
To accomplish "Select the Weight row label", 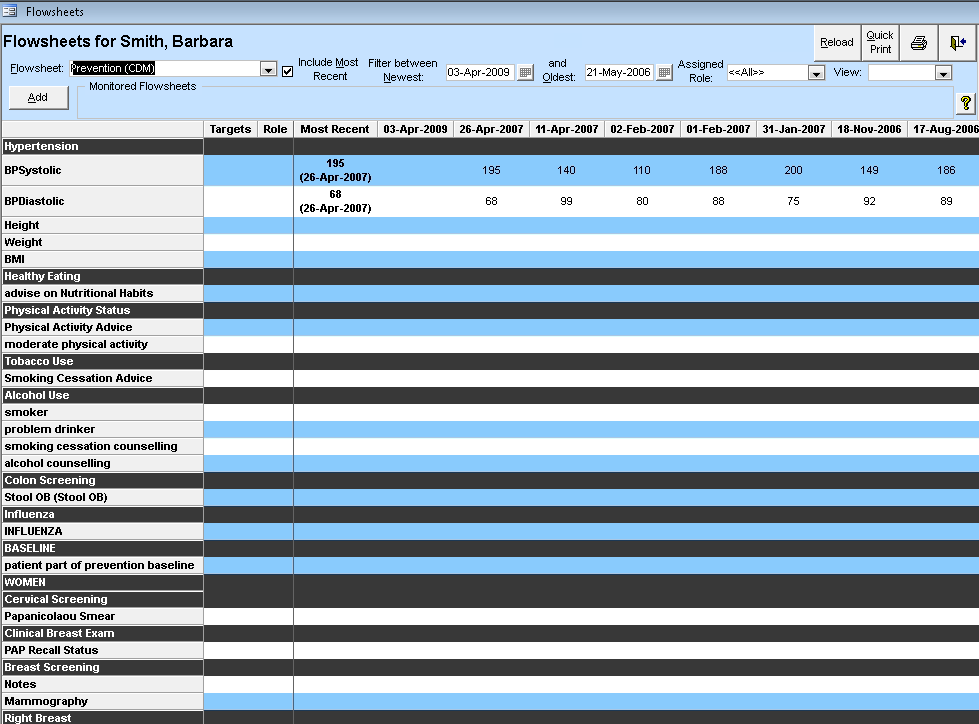I will coord(102,242).
